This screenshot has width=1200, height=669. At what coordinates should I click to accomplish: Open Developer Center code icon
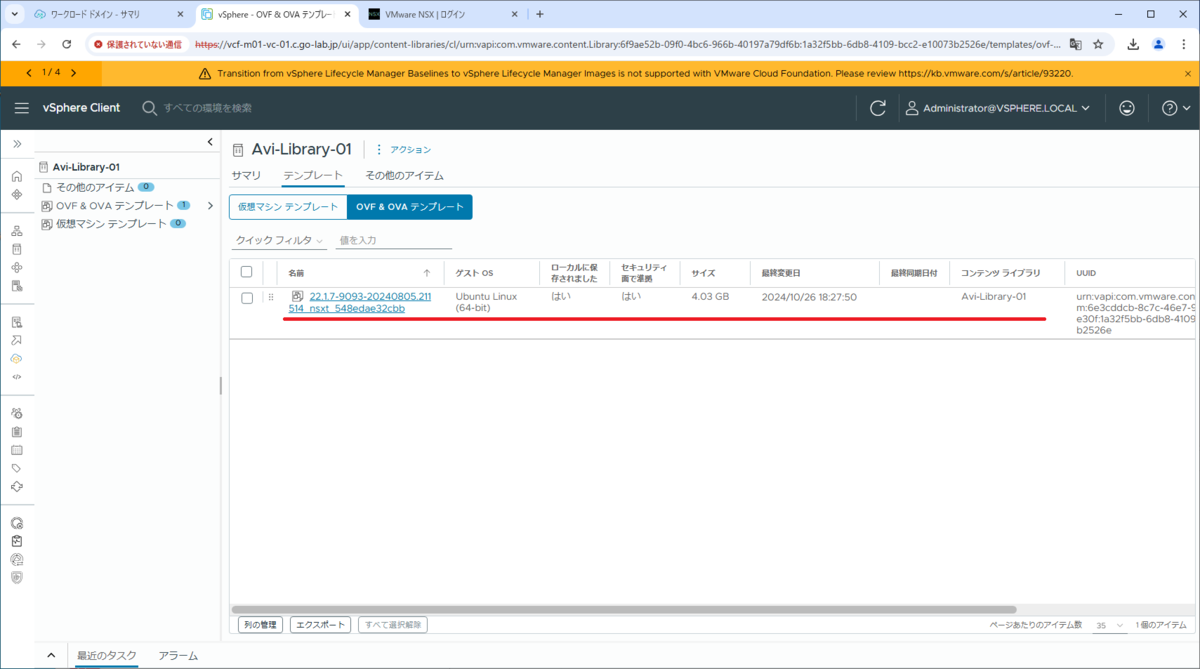[x=17, y=377]
